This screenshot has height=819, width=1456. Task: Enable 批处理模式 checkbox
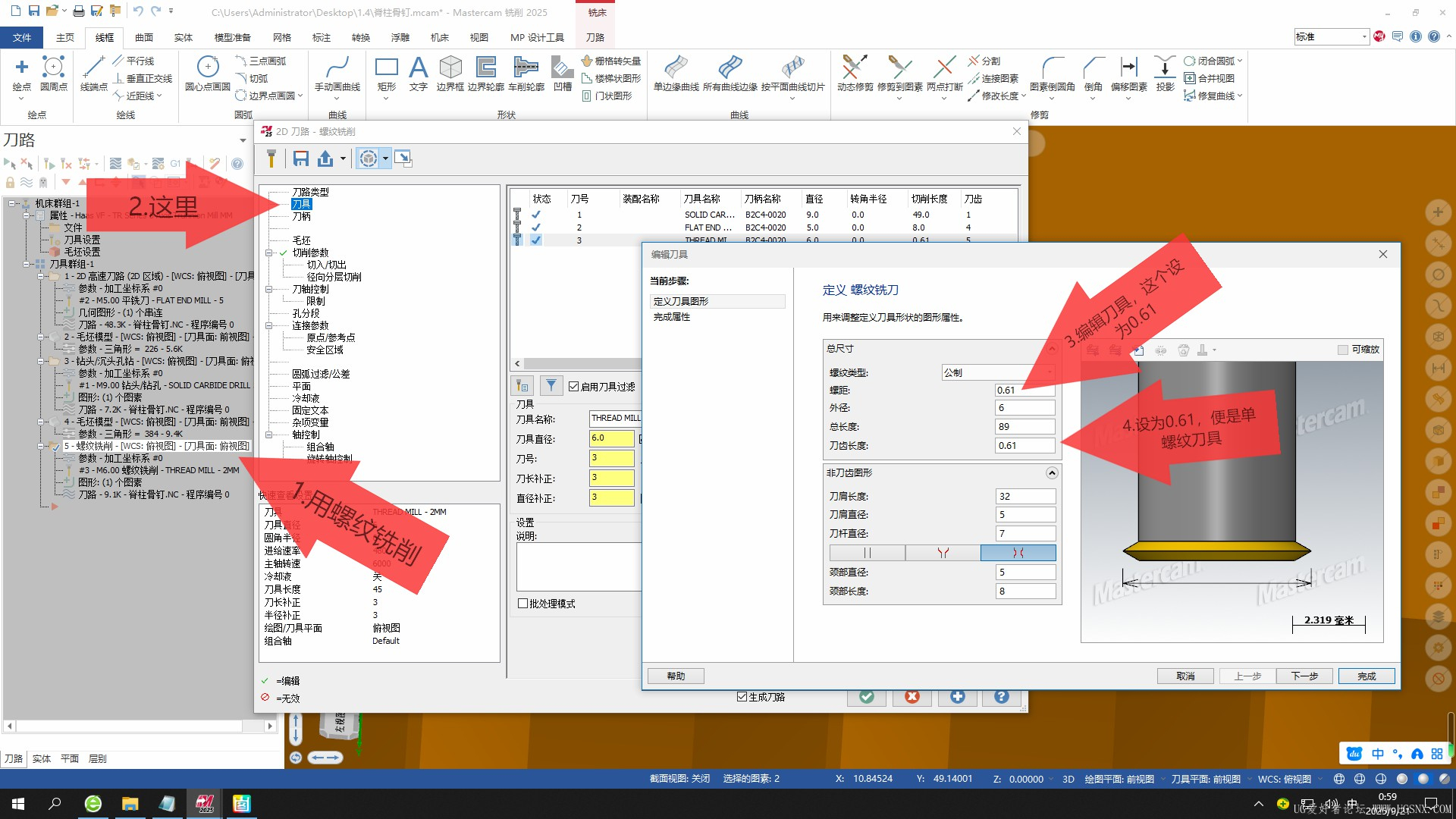(x=522, y=604)
